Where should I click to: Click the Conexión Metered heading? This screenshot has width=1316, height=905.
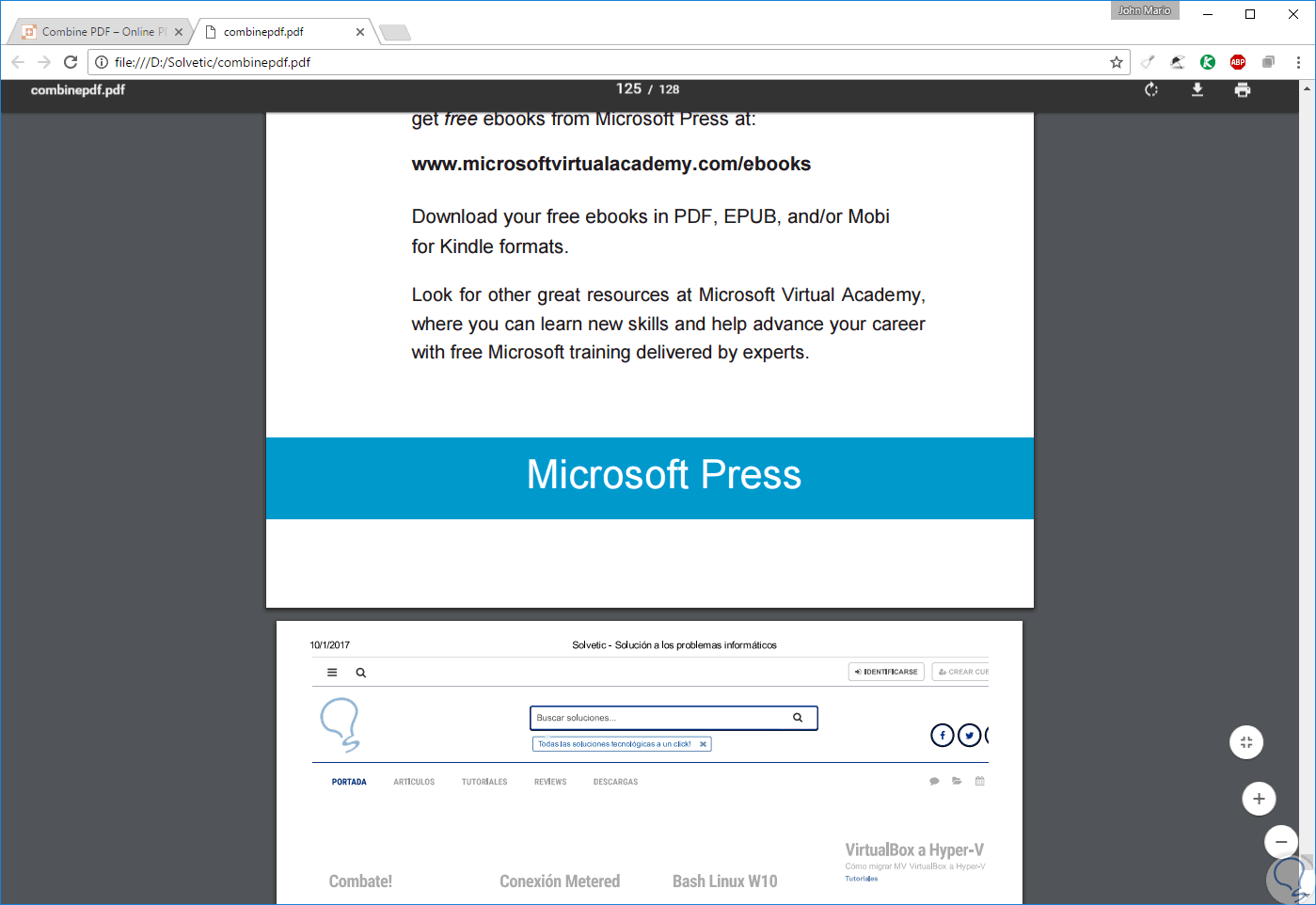pos(560,881)
